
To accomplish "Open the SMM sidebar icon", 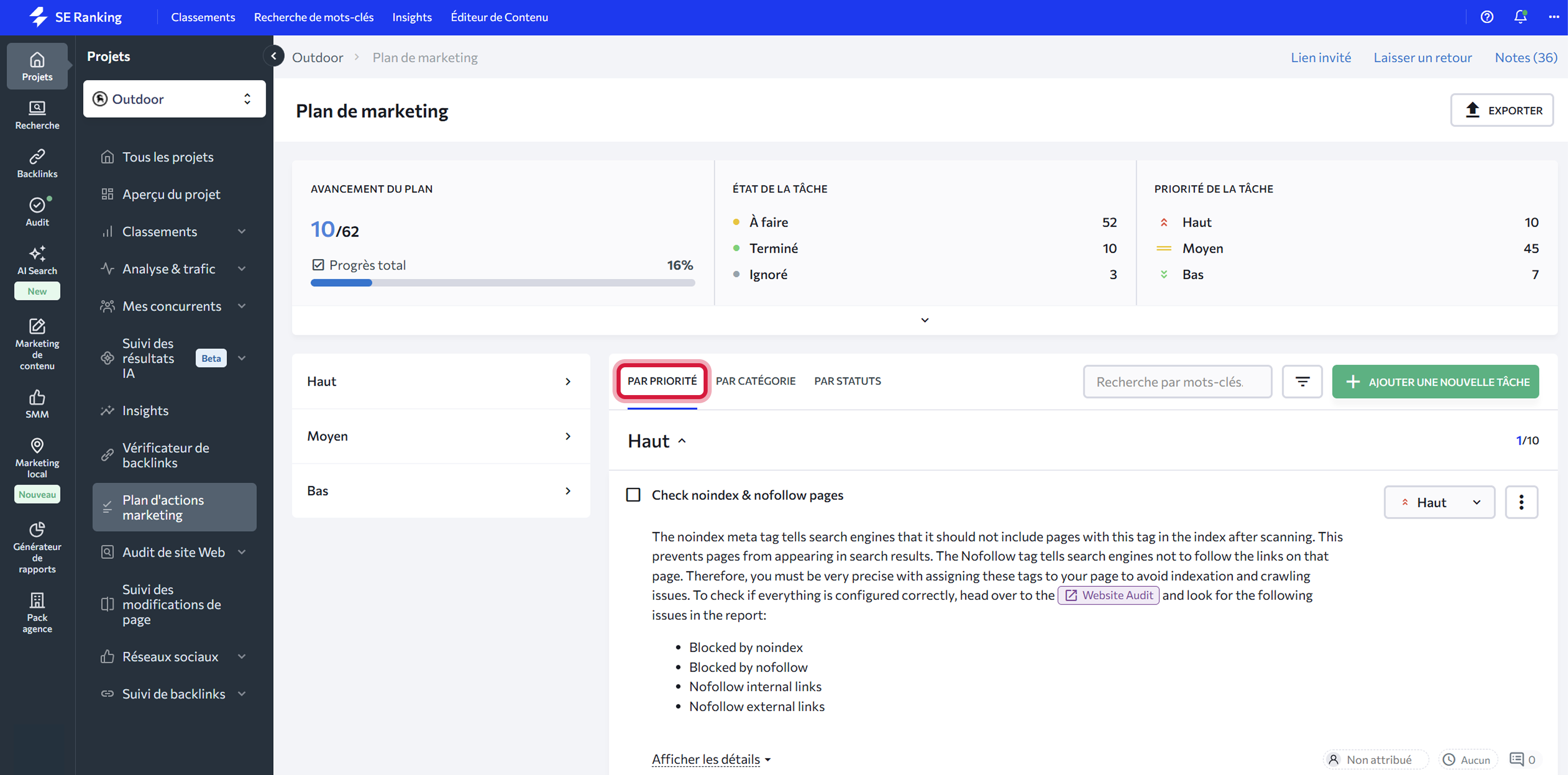I will (x=37, y=404).
